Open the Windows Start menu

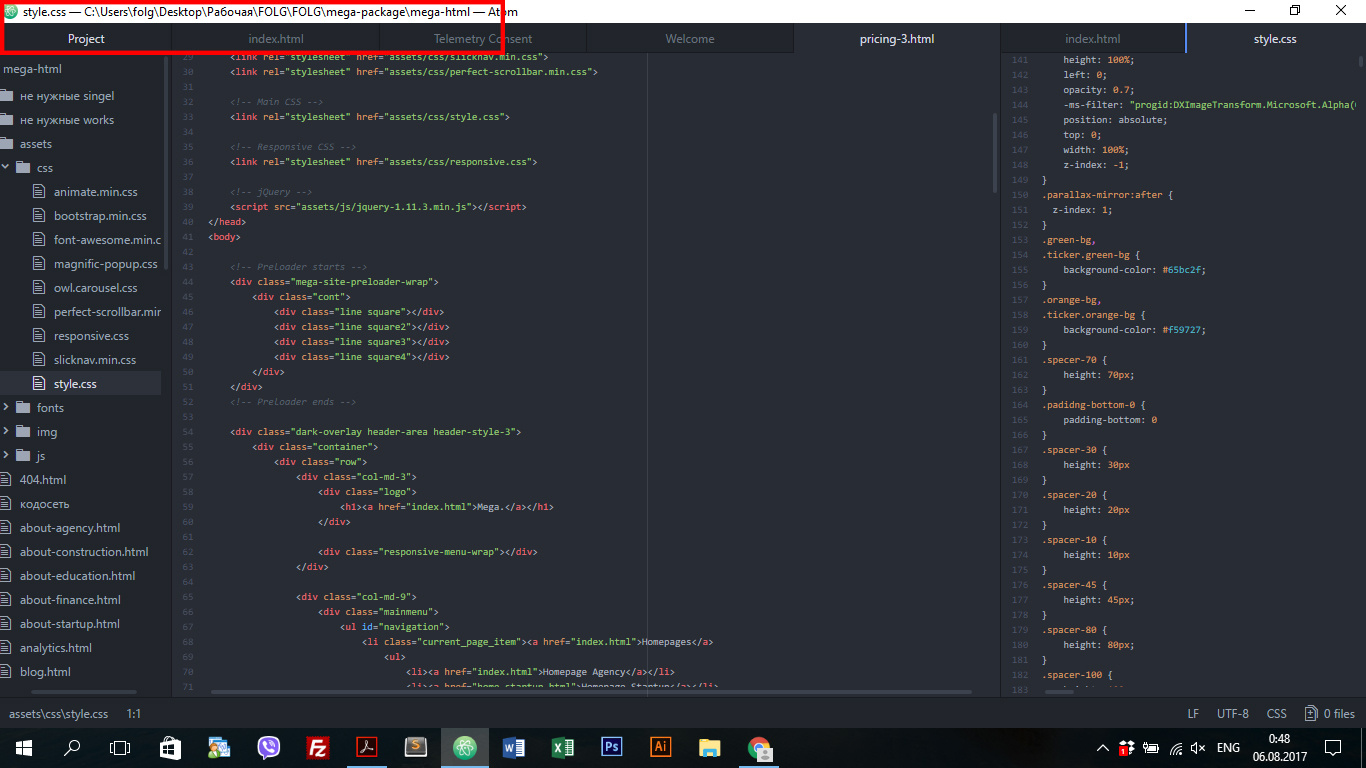coord(23,747)
